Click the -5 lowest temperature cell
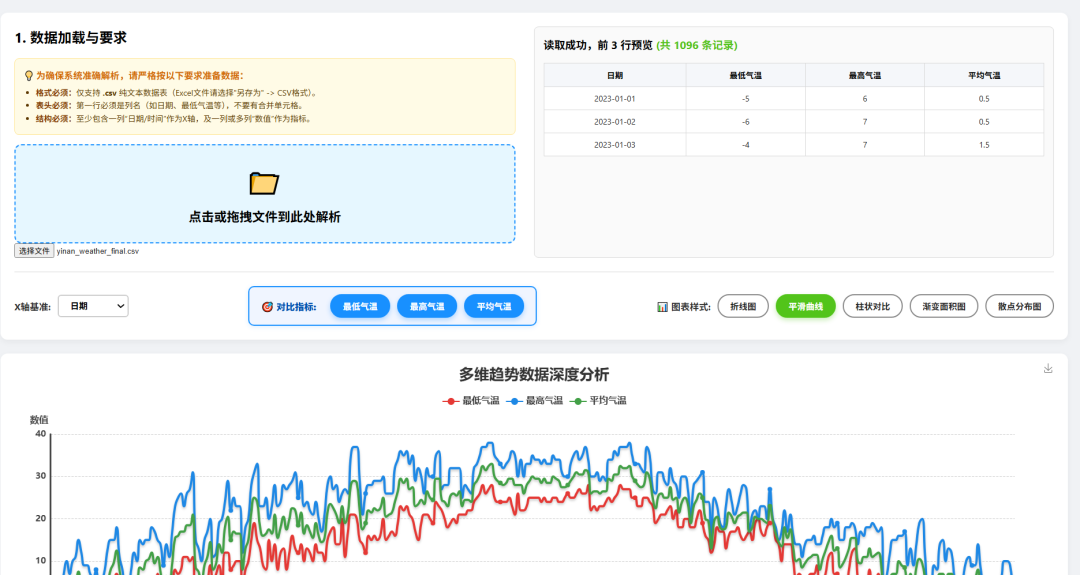 coord(746,98)
